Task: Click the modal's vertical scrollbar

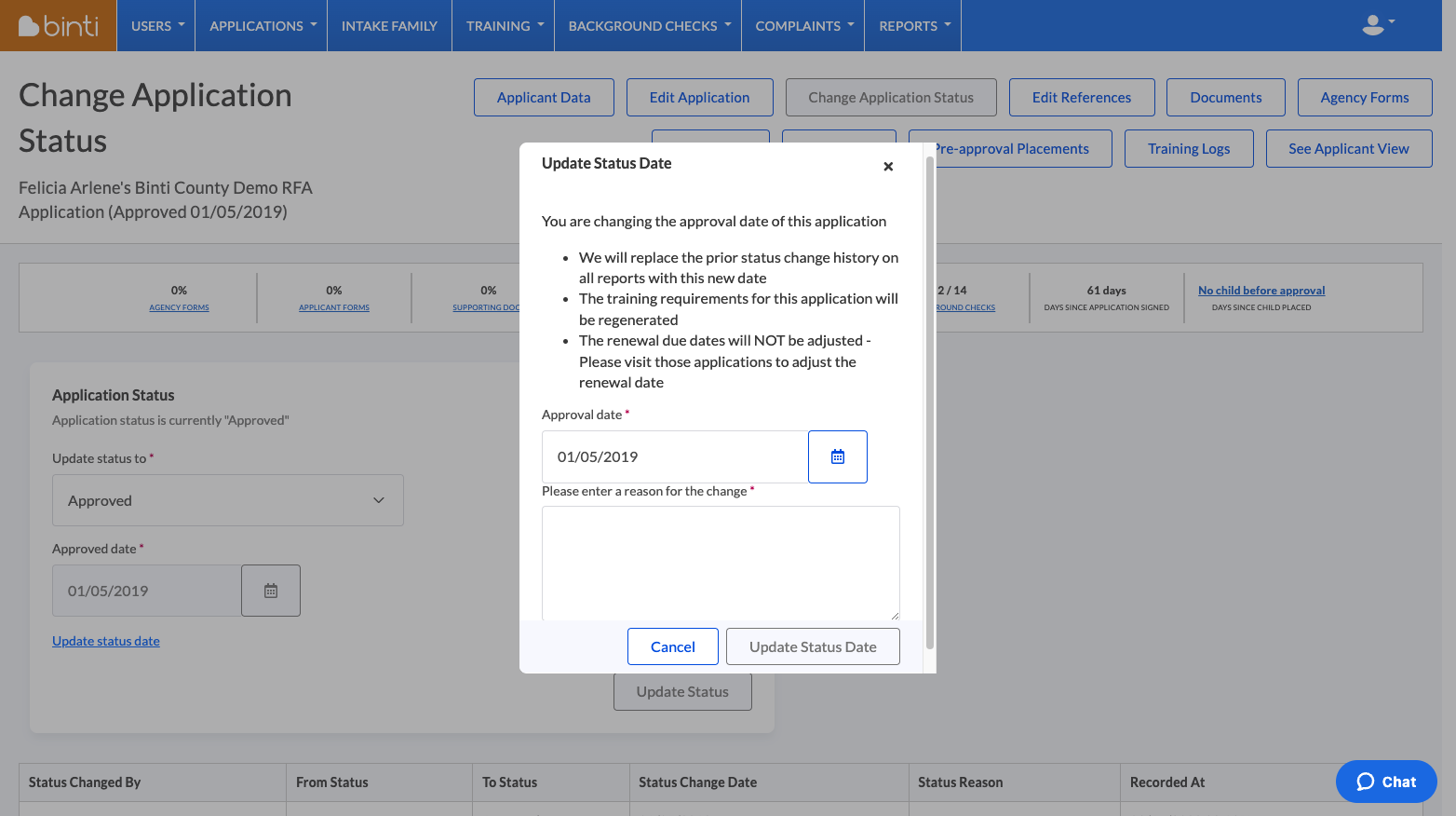Action: pyautogui.click(x=930, y=402)
